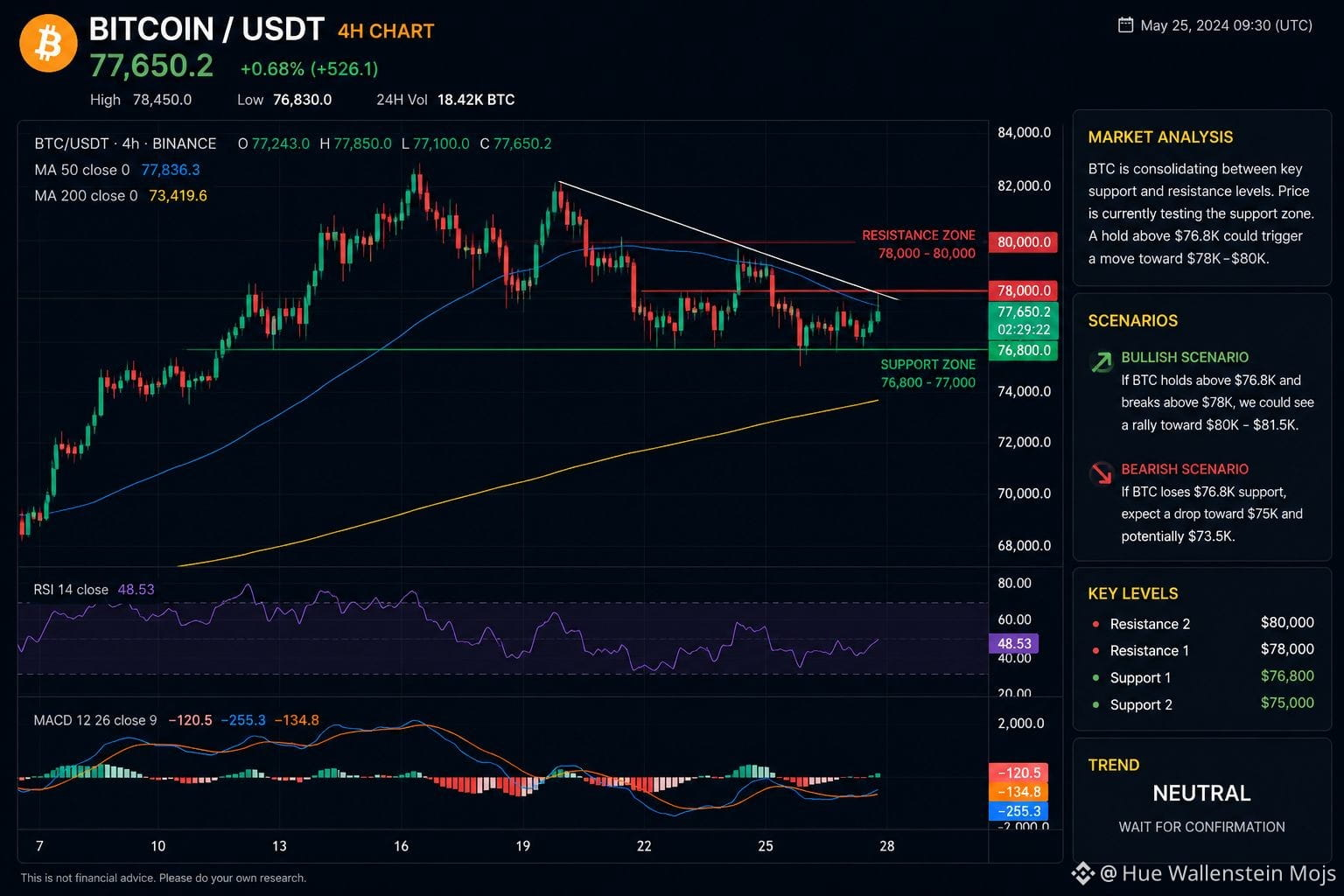
Task: Click the financial advice disclaimer text
Action: coord(164,878)
